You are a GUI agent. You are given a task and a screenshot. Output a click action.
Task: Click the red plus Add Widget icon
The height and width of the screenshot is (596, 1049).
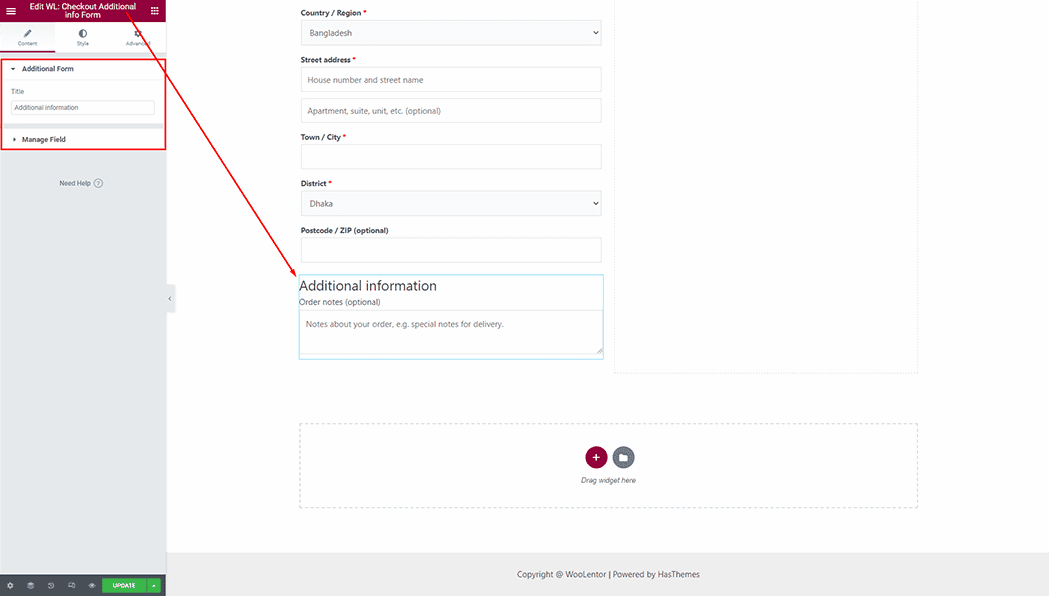click(596, 457)
